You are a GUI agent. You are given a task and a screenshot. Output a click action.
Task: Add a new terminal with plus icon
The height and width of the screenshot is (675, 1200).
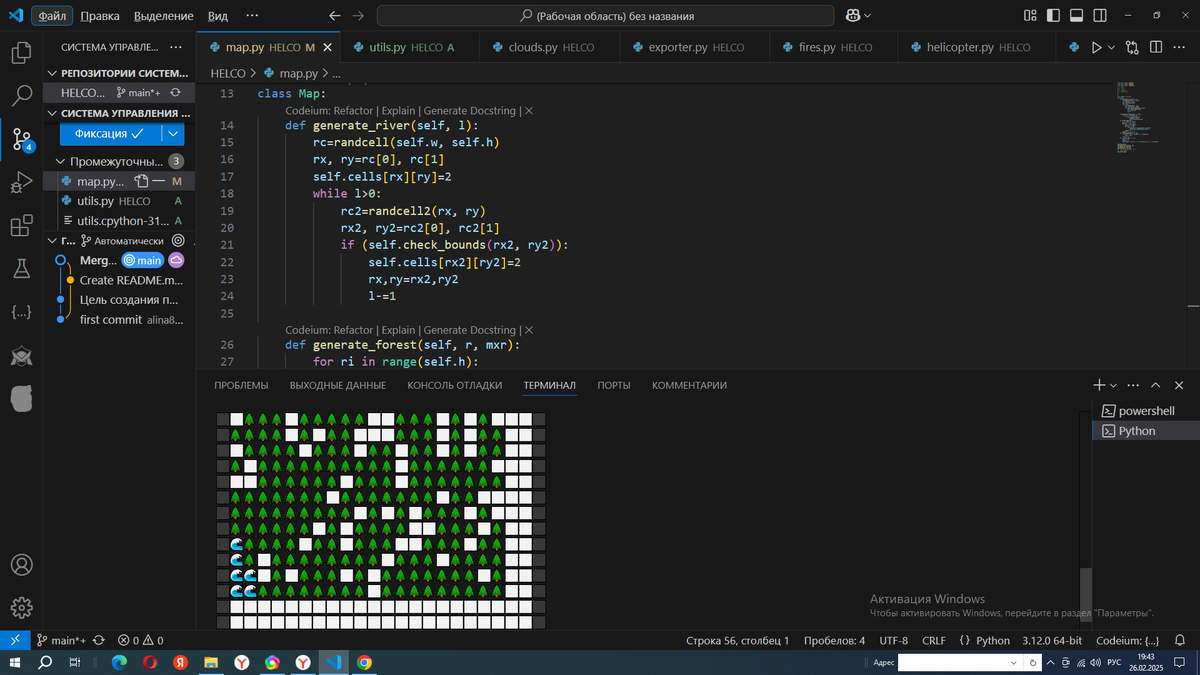pos(1099,385)
